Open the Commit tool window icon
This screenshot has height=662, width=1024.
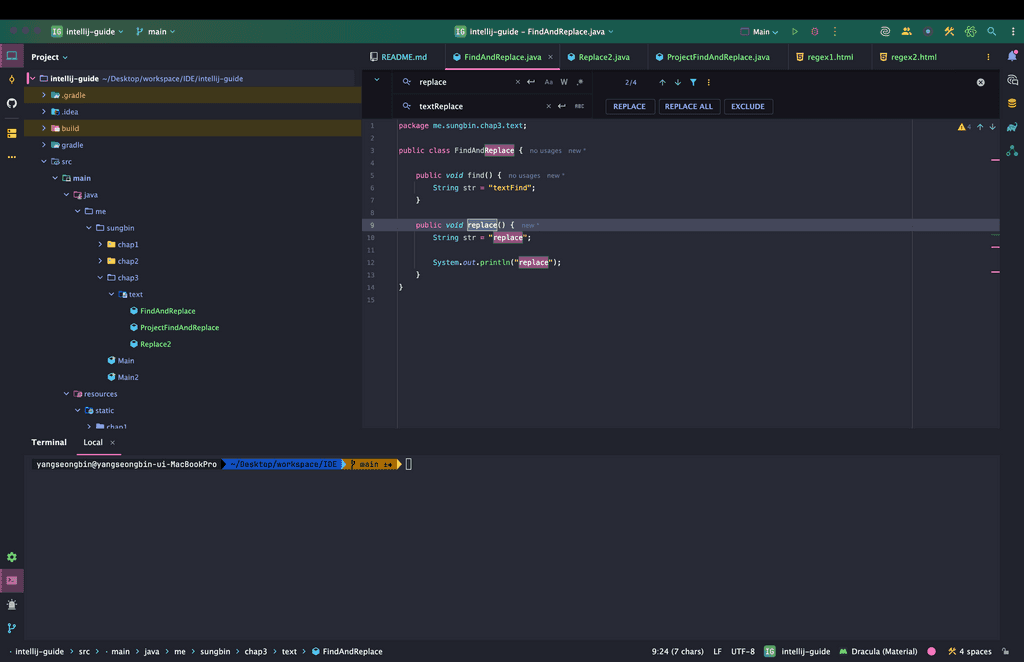[x=12, y=79]
